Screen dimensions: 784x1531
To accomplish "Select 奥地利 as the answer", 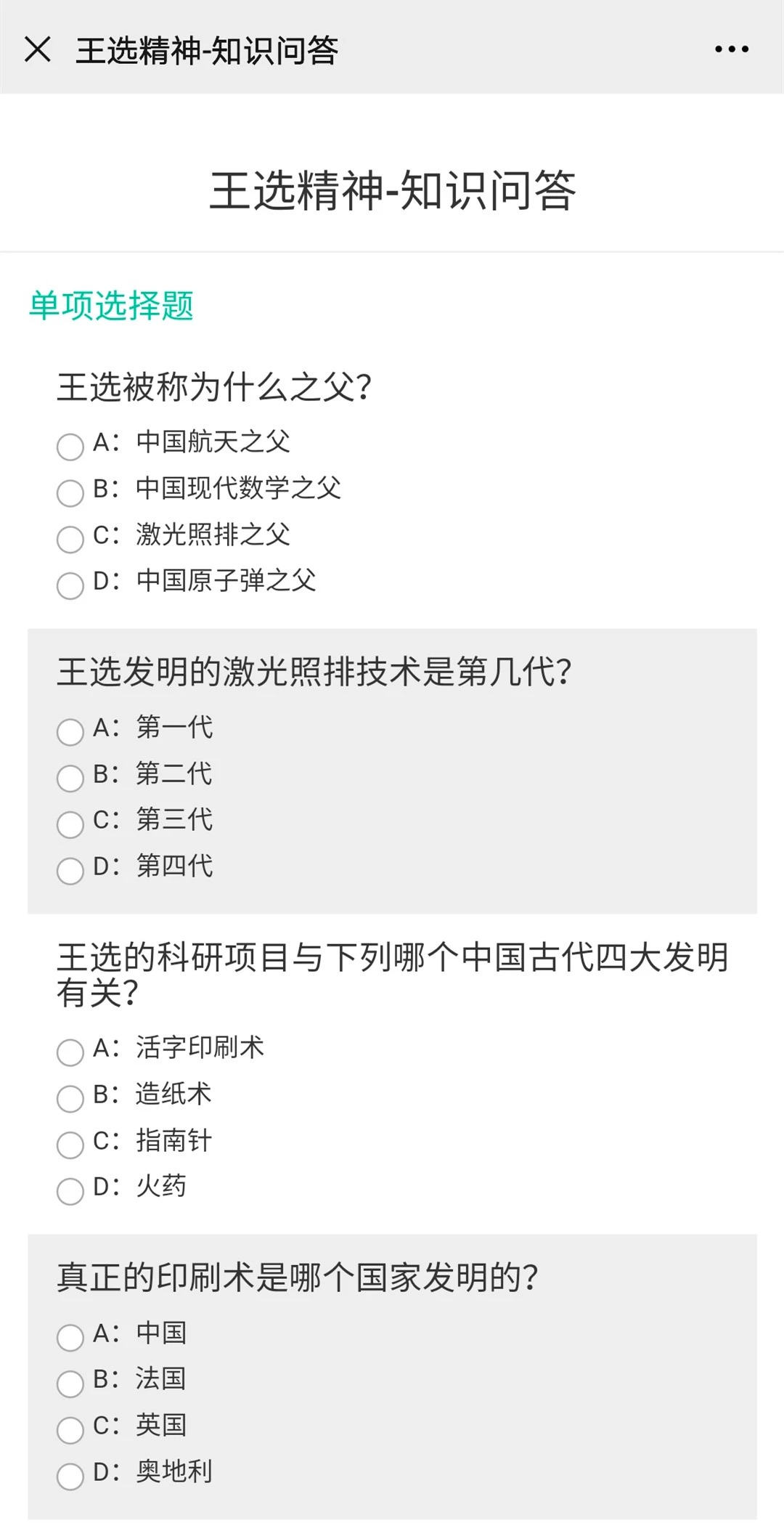I will click(70, 1477).
